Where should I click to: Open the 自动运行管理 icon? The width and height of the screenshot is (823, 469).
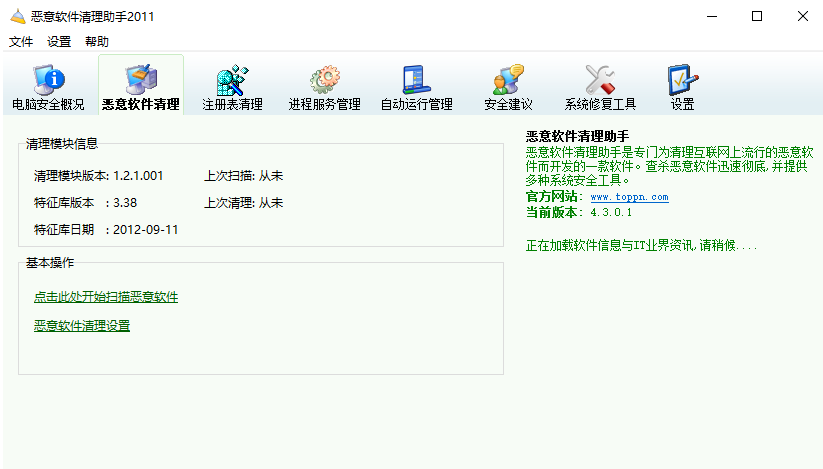417,80
